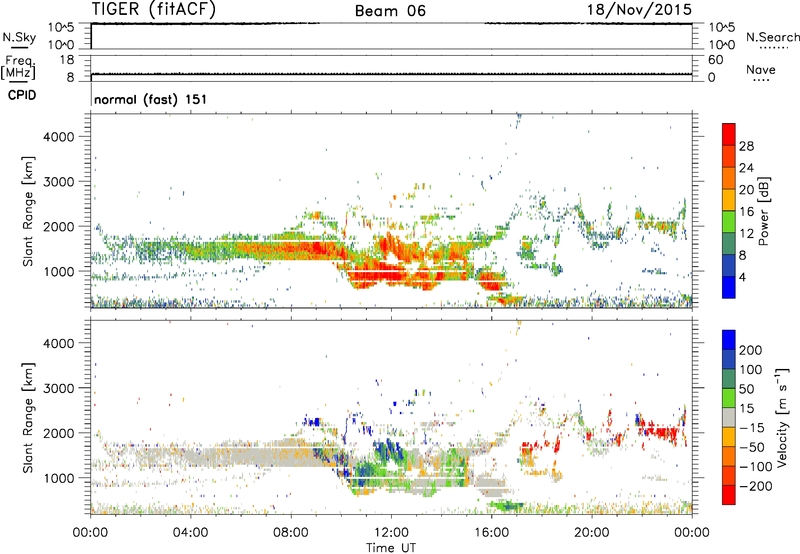This screenshot has height=554, width=800.
Task: Click the 'Power [dB]' colorbar title
Action: (764, 211)
